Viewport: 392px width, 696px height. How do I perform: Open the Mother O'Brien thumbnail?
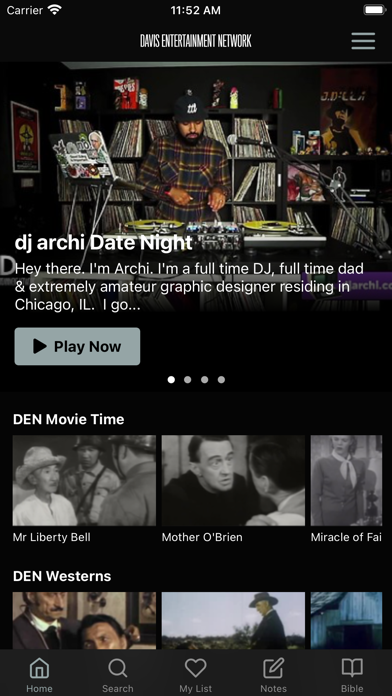(234, 480)
